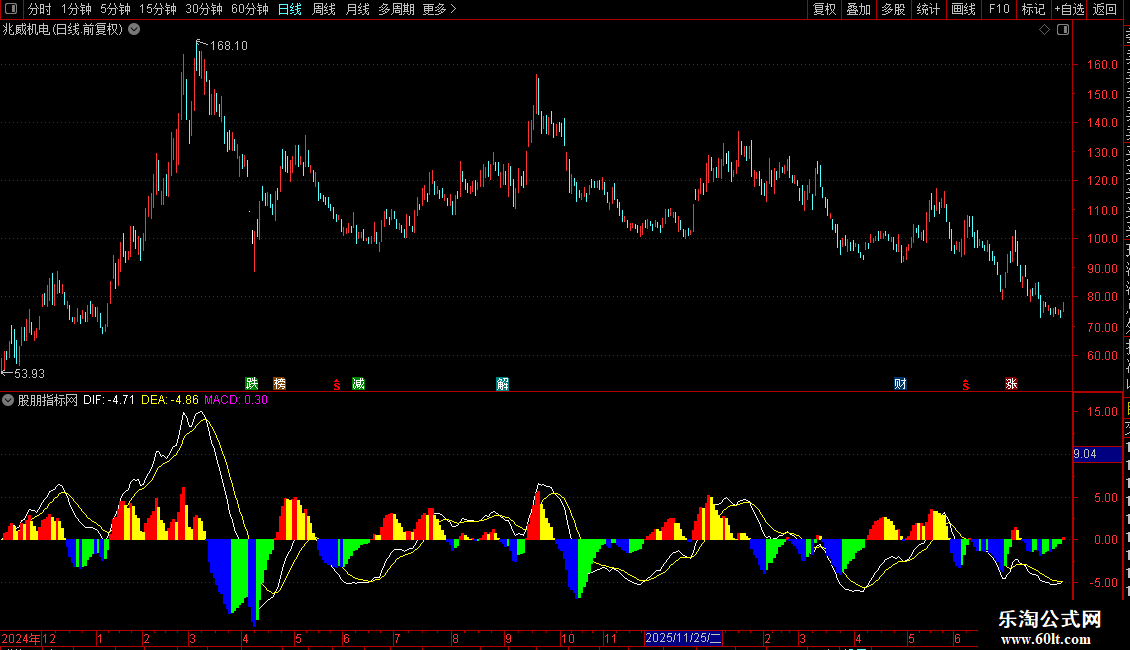Click the 160.0 price axis label
1130x650 pixels.
coord(1103,65)
